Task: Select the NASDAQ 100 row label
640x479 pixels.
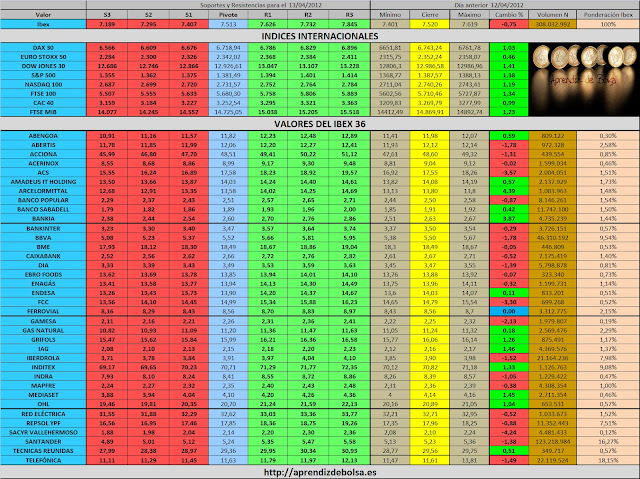Action: (x=43, y=84)
